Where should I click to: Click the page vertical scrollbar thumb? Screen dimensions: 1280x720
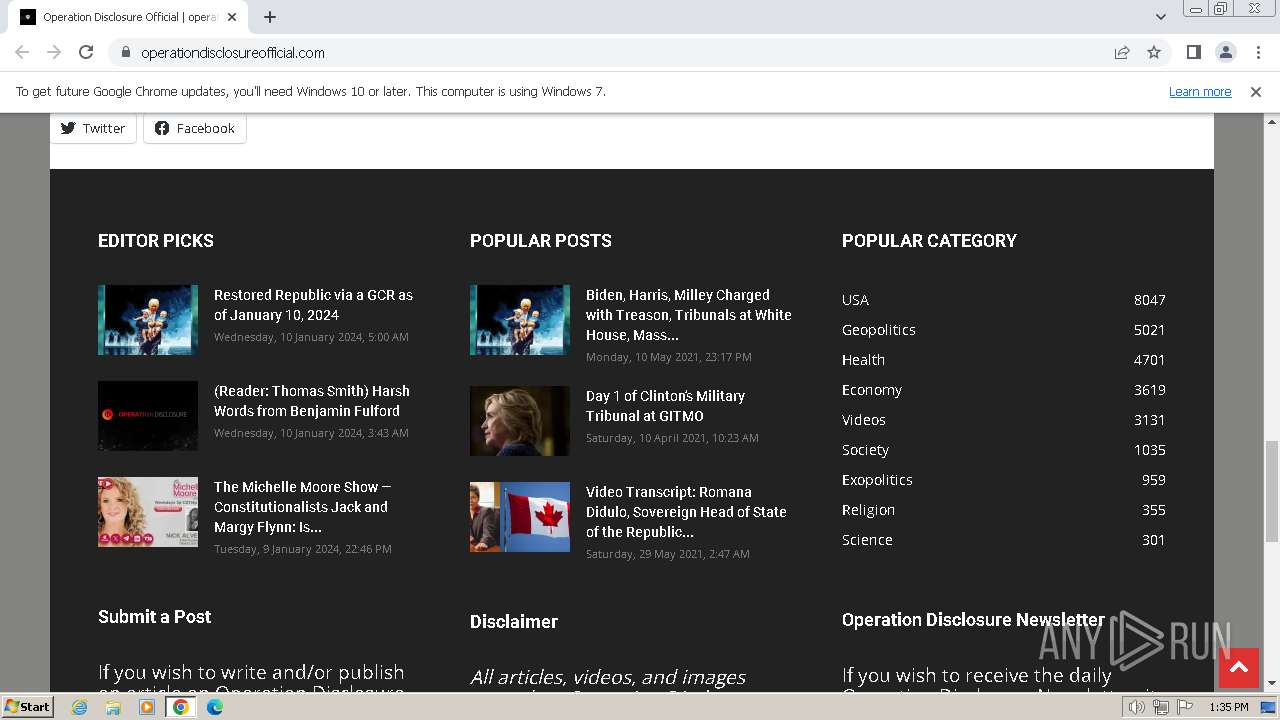(x=1271, y=490)
